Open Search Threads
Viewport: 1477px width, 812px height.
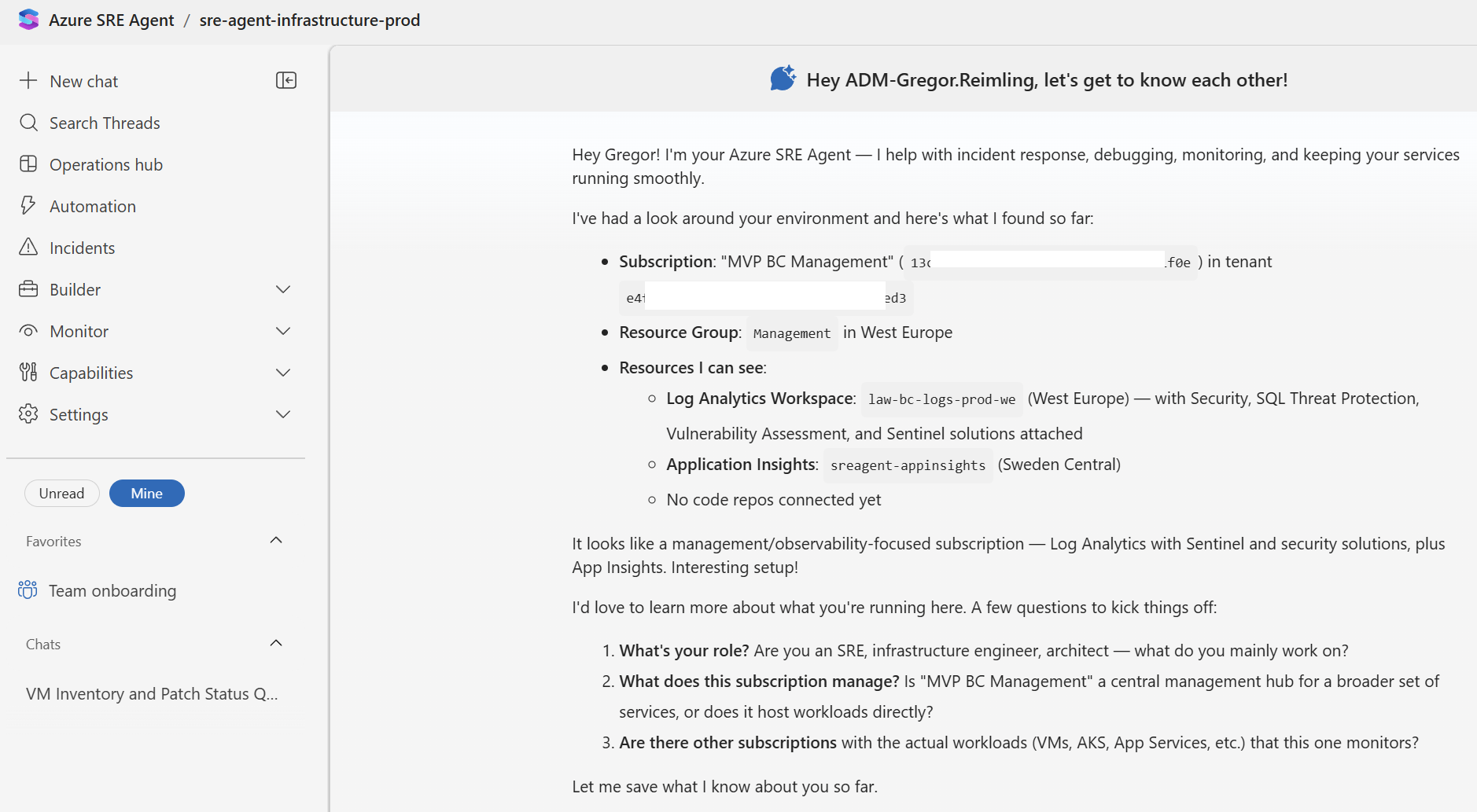105,123
